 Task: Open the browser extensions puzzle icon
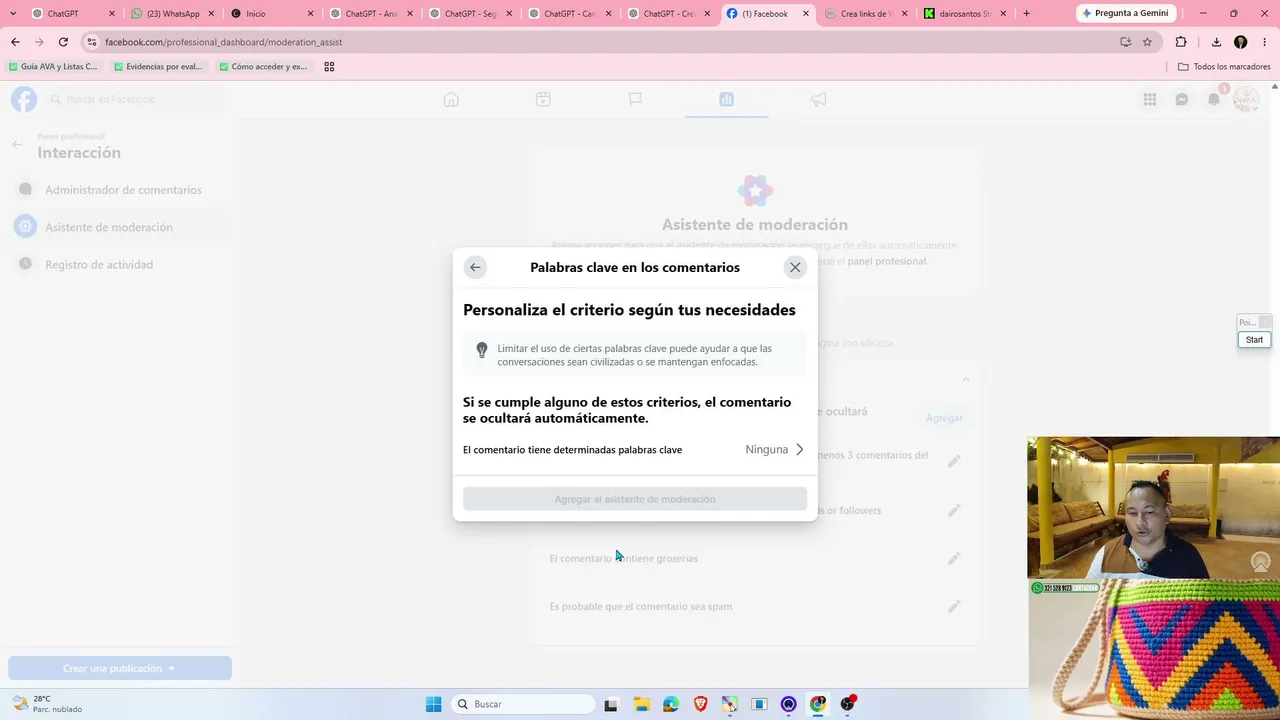pyautogui.click(x=1181, y=42)
